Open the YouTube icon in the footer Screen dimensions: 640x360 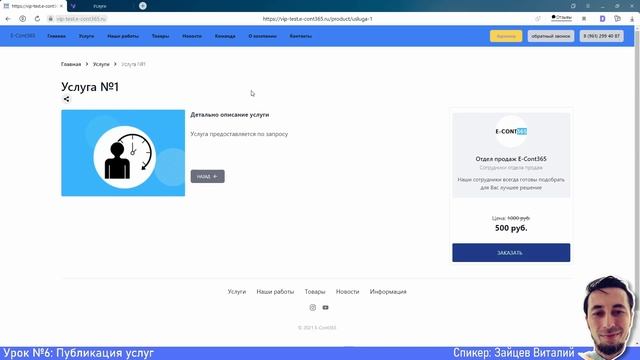point(325,307)
